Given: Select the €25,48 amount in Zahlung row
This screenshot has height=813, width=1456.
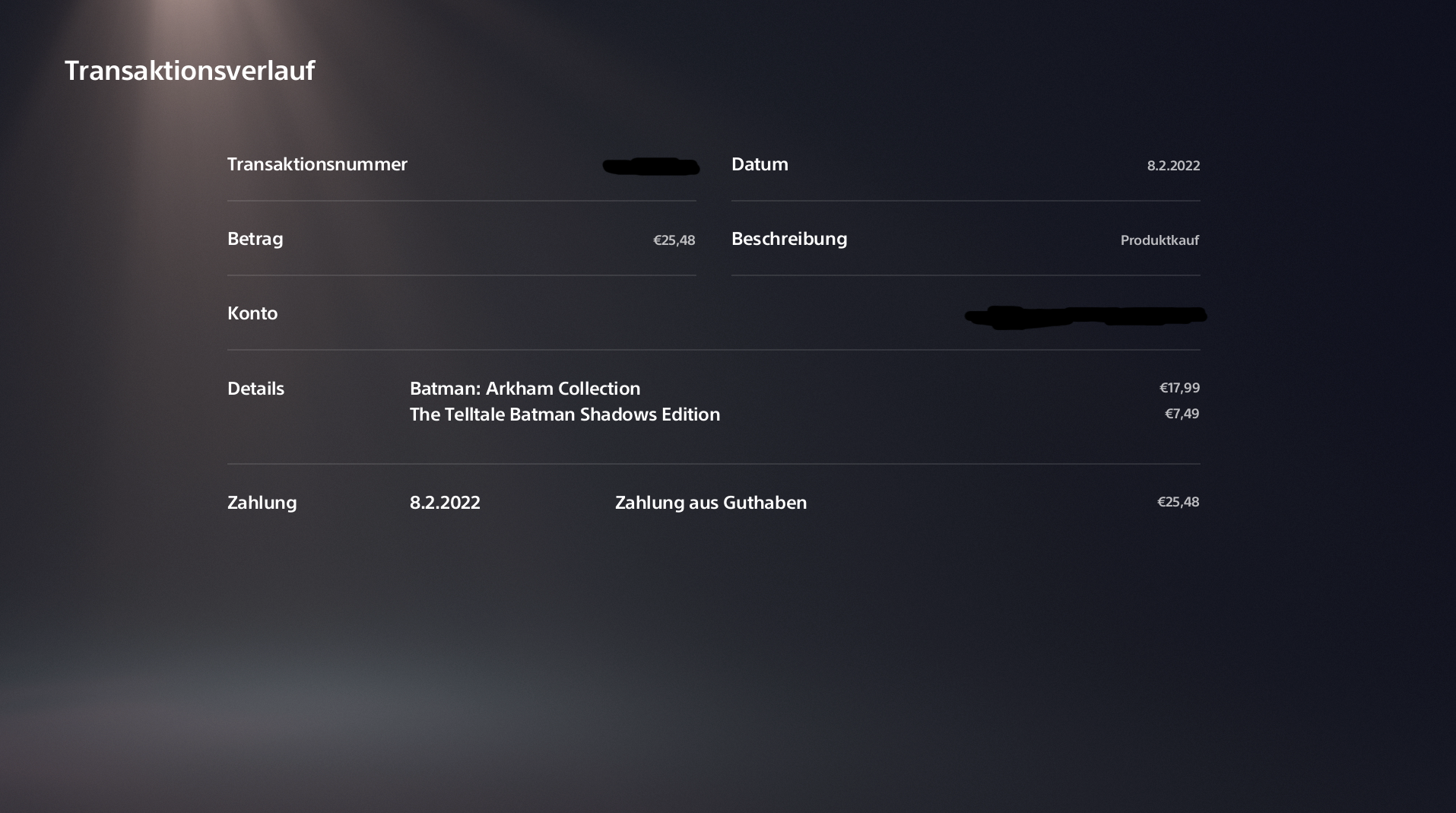Looking at the screenshot, I should pyautogui.click(x=1178, y=502).
